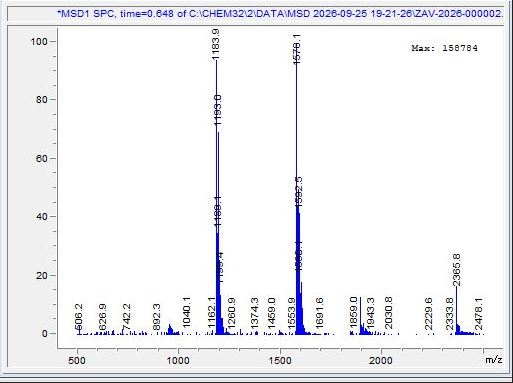The image size is (513, 383).
Task: Click the 1193.0 peak label
Action: pyautogui.click(x=218, y=110)
